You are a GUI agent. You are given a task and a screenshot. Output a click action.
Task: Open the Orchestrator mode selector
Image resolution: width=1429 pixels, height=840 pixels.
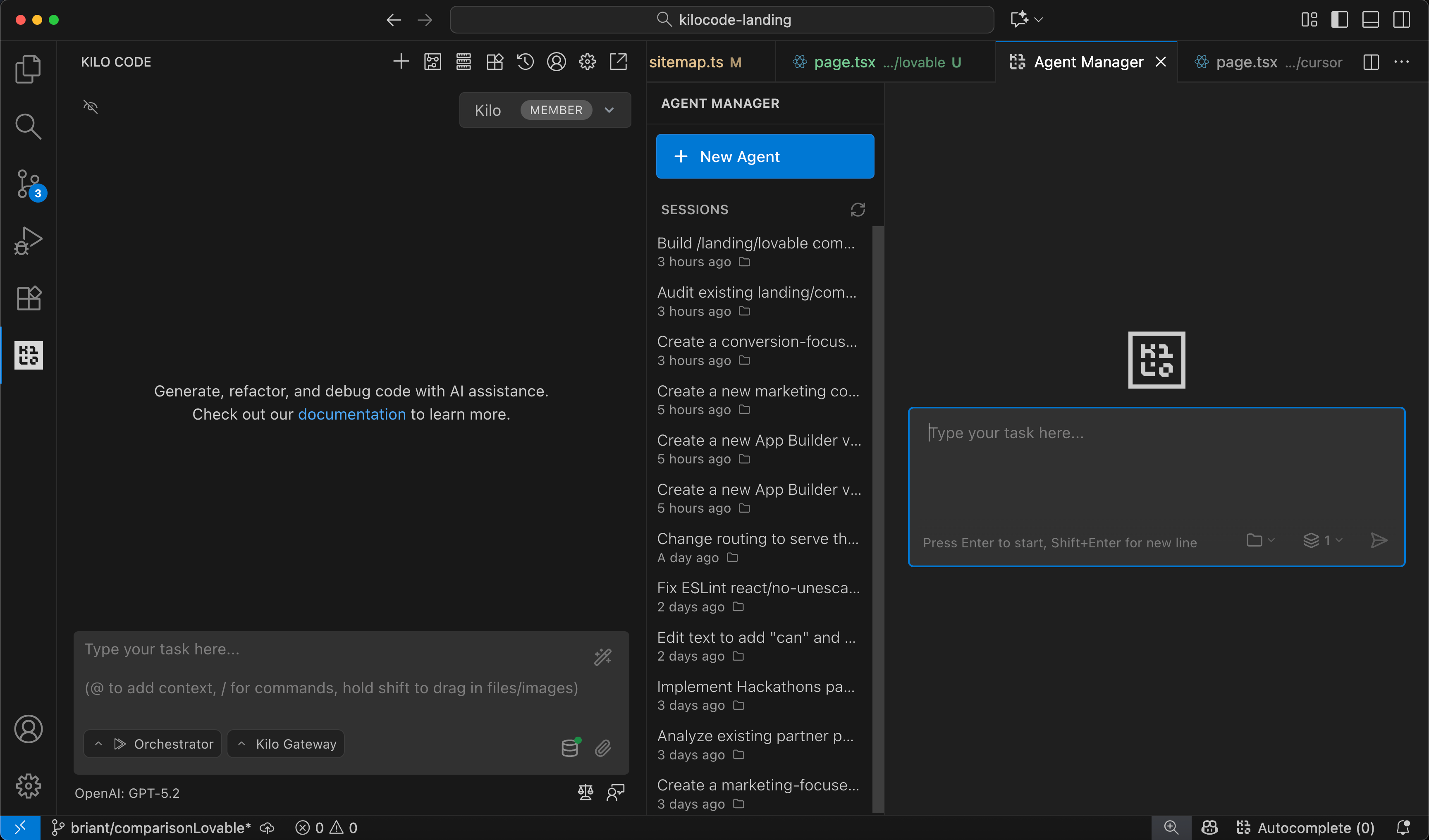(153, 744)
